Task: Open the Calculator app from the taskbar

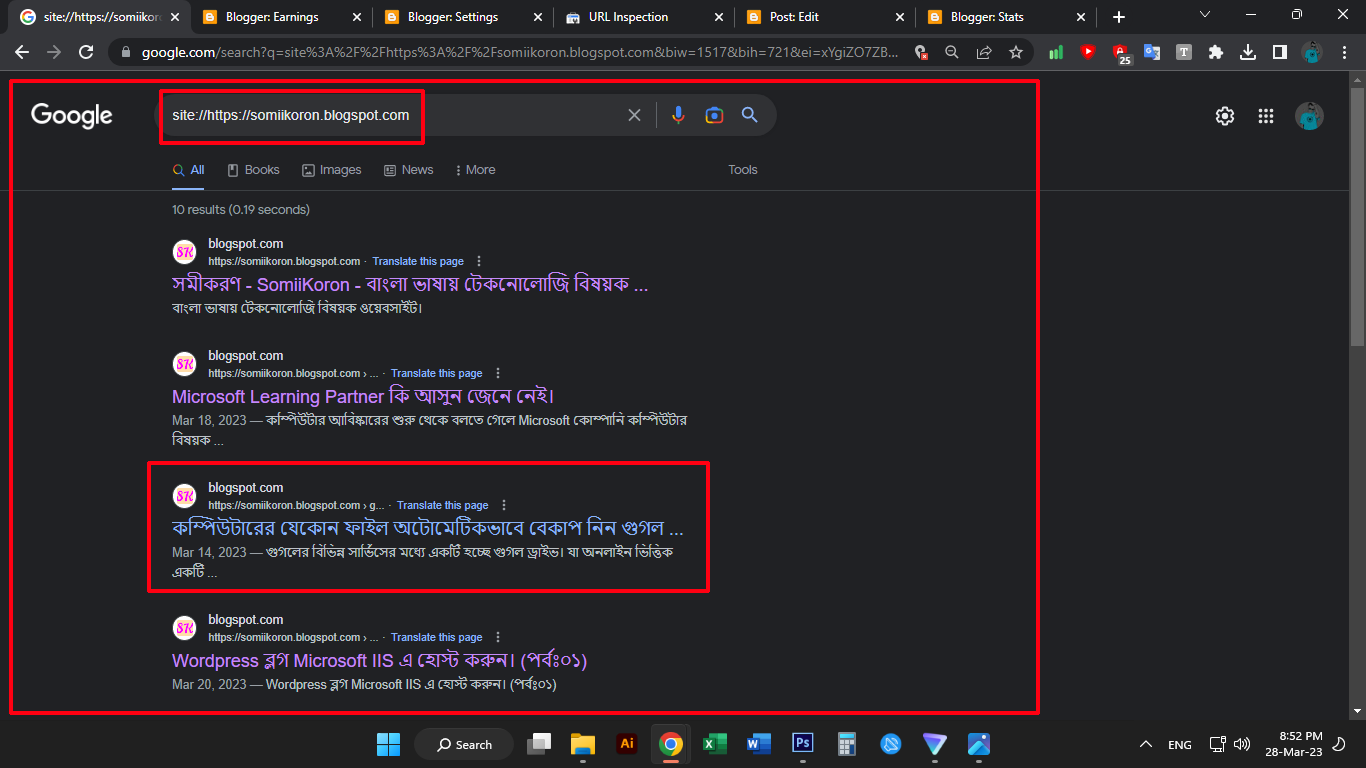Action: click(847, 744)
